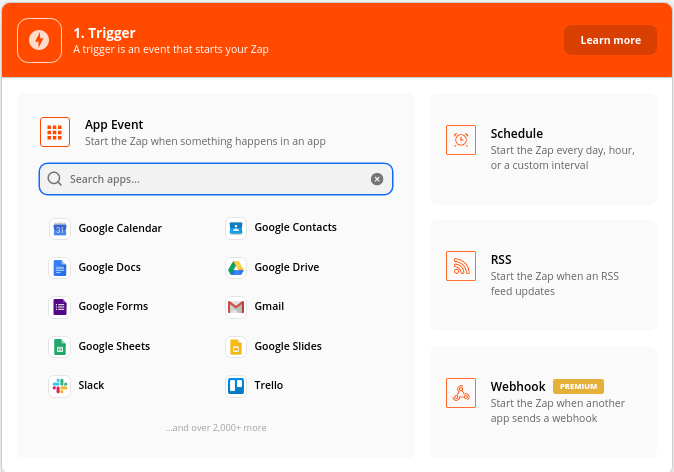The height and width of the screenshot is (472, 674).
Task: Click the Google Docs app icon
Action: pyautogui.click(x=60, y=268)
